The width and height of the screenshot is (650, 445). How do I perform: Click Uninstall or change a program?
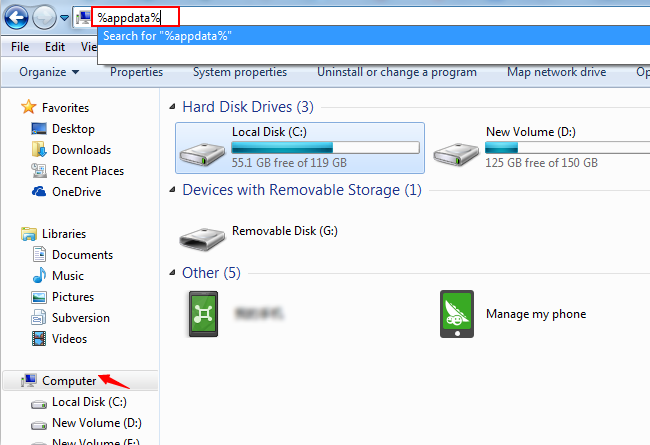pos(397,72)
